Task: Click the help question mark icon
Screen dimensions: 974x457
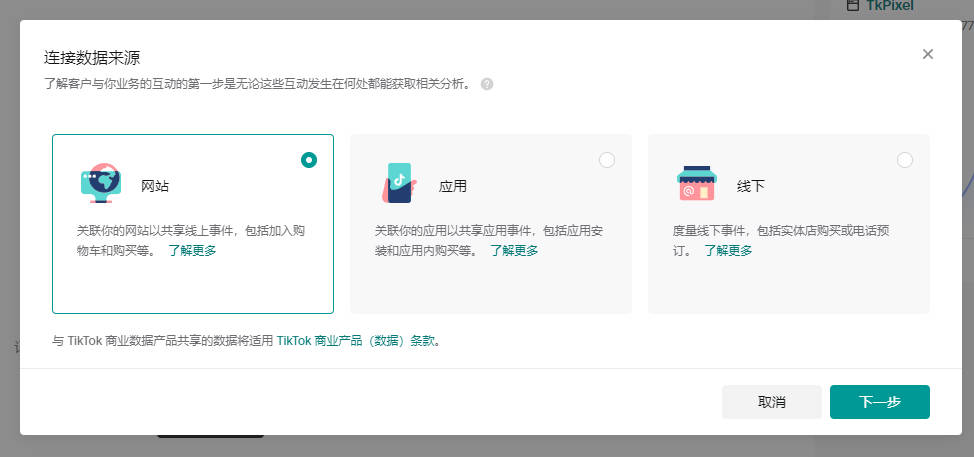Action: [x=487, y=84]
